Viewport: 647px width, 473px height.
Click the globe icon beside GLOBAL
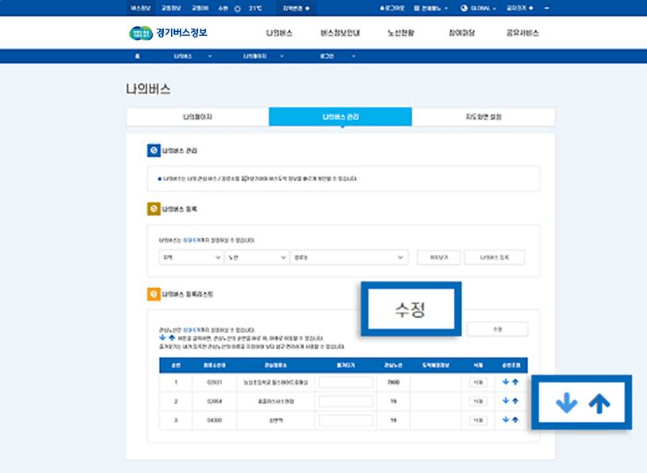pyautogui.click(x=464, y=8)
